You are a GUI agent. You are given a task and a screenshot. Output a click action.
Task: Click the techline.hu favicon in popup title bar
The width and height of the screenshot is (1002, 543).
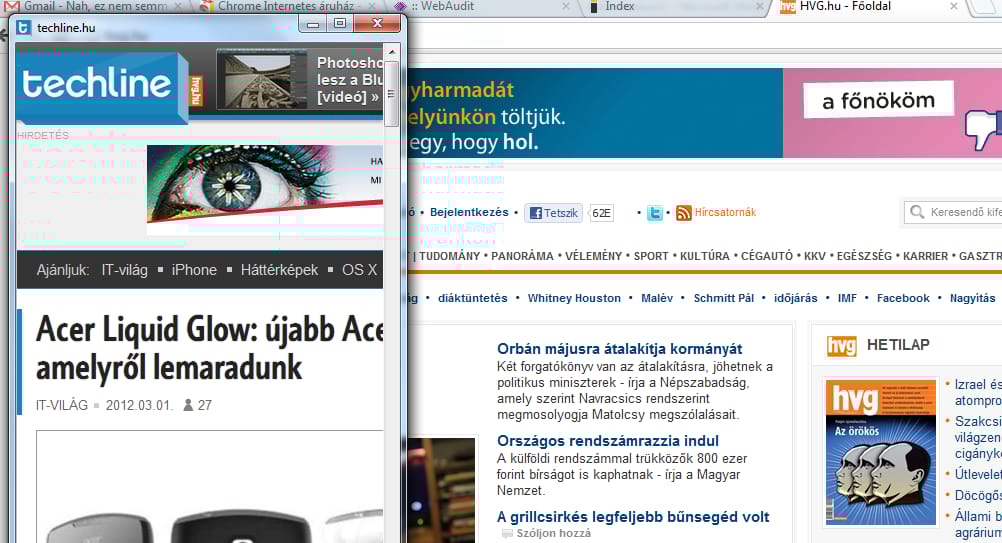pyautogui.click(x=24, y=27)
